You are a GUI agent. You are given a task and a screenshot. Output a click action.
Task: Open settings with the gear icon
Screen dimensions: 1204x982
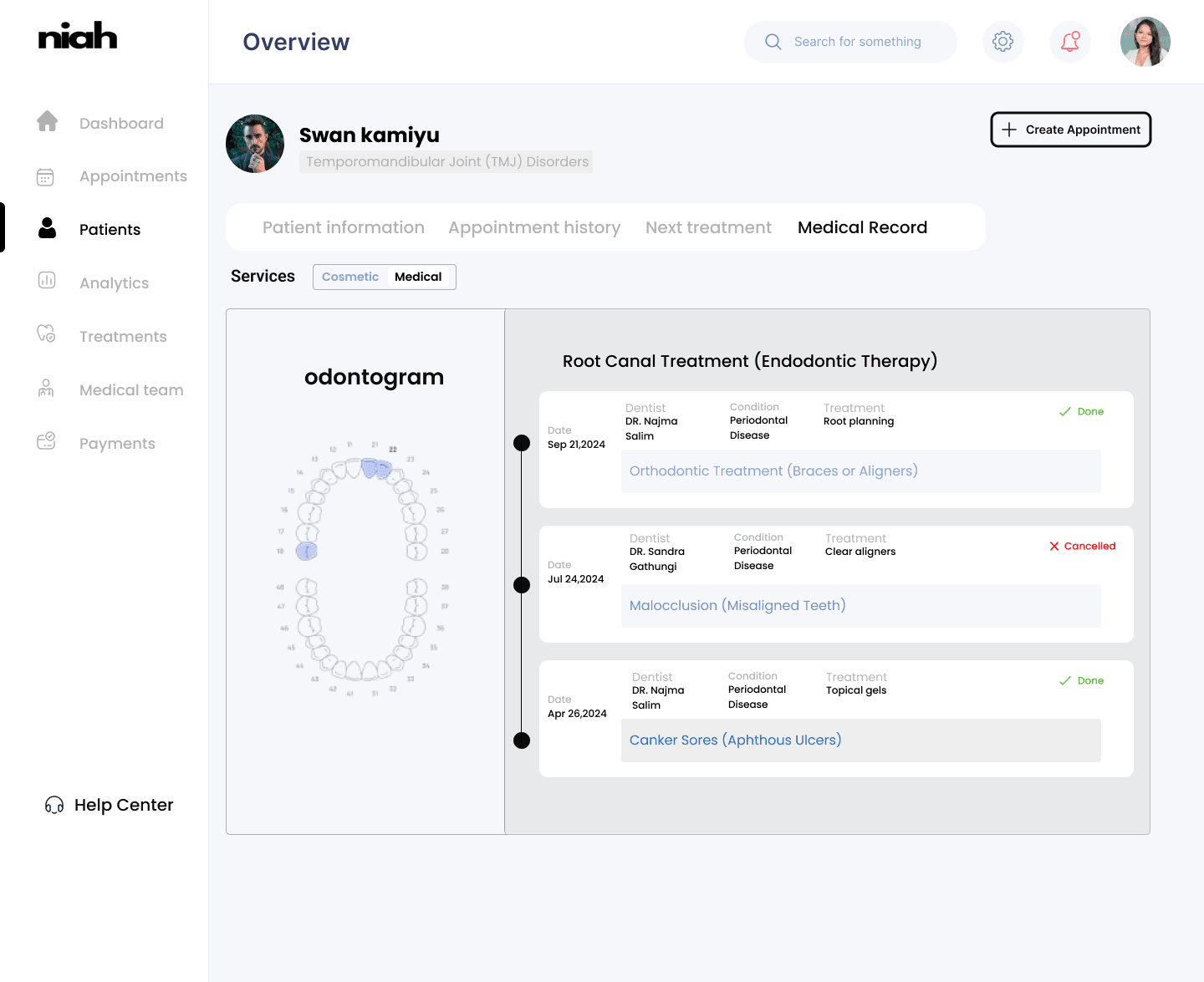click(x=1003, y=42)
